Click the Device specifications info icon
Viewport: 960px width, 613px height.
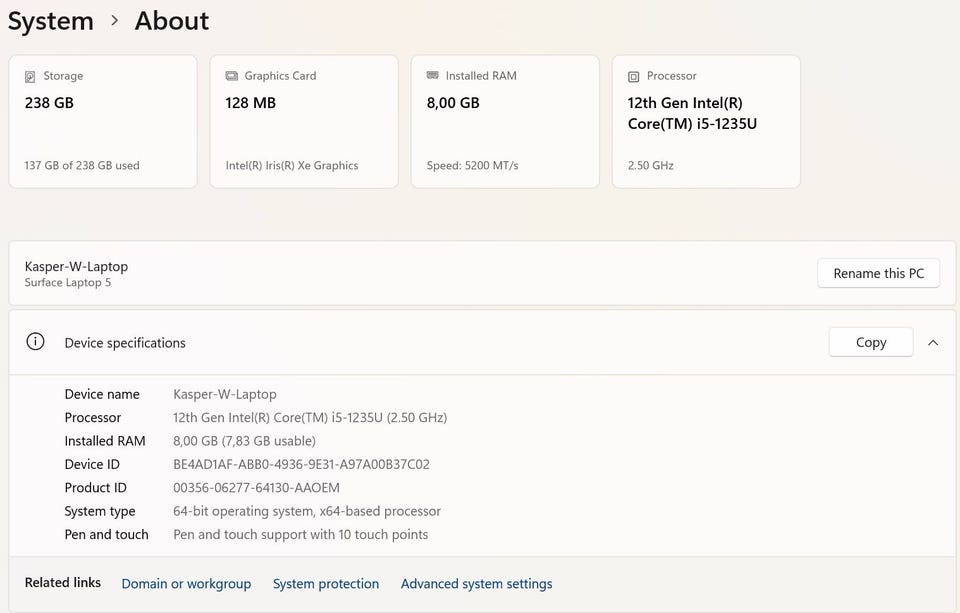tap(36, 342)
